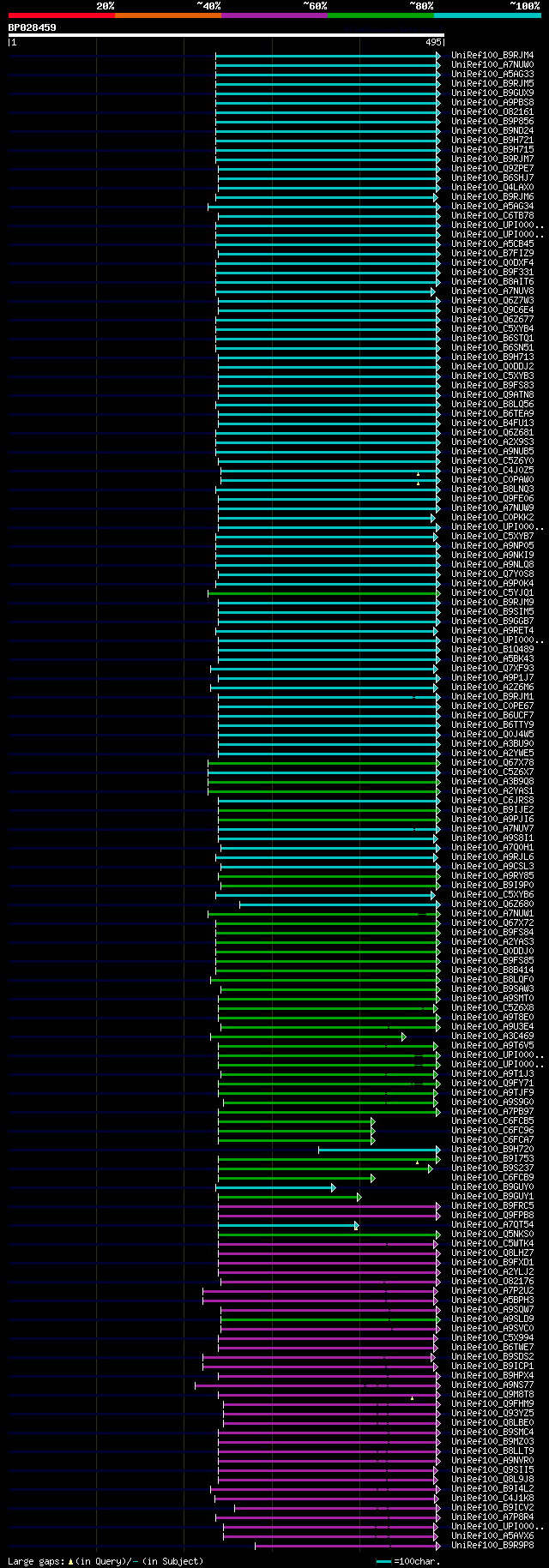Click green arrowhead ending A3C469 alignment

[x=403, y=1036]
